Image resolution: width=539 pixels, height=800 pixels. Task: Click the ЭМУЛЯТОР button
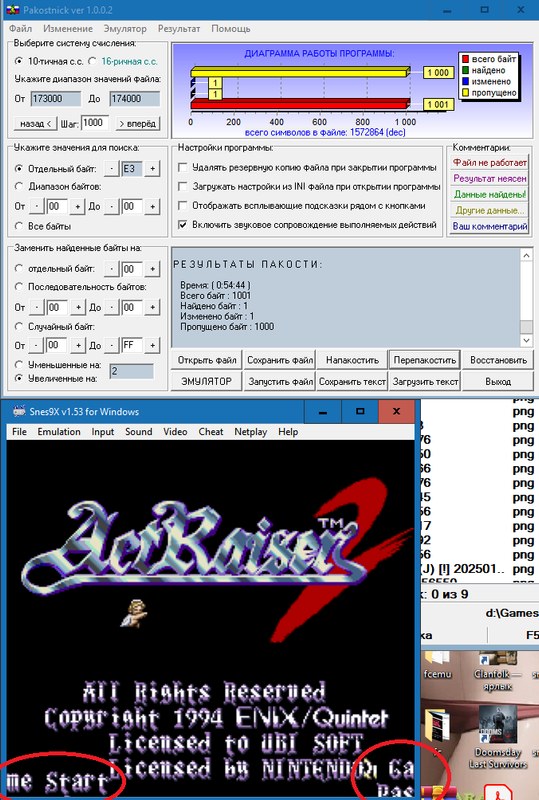click(207, 382)
